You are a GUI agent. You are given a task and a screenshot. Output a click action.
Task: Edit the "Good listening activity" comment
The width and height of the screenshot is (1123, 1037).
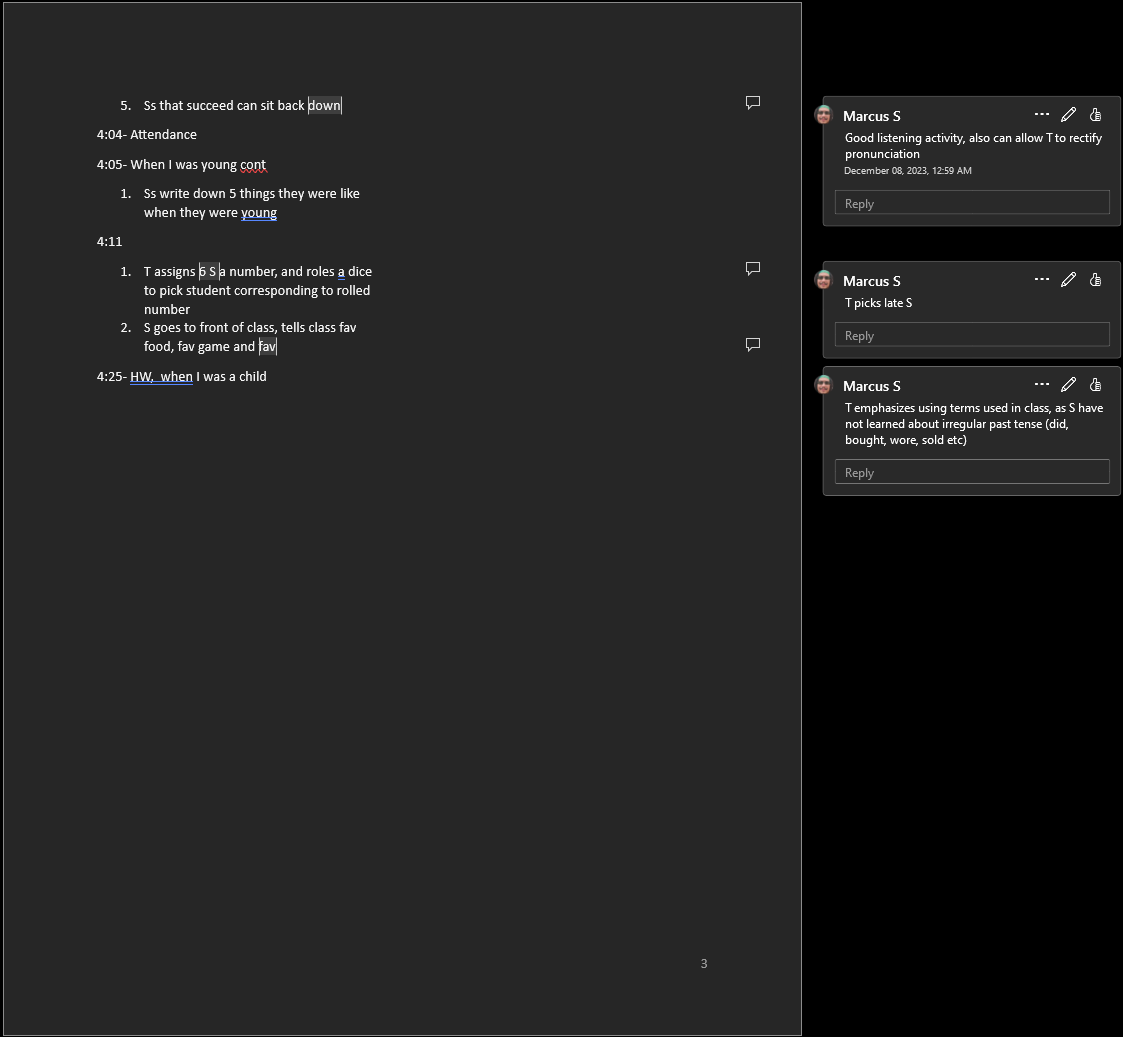(1068, 115)
